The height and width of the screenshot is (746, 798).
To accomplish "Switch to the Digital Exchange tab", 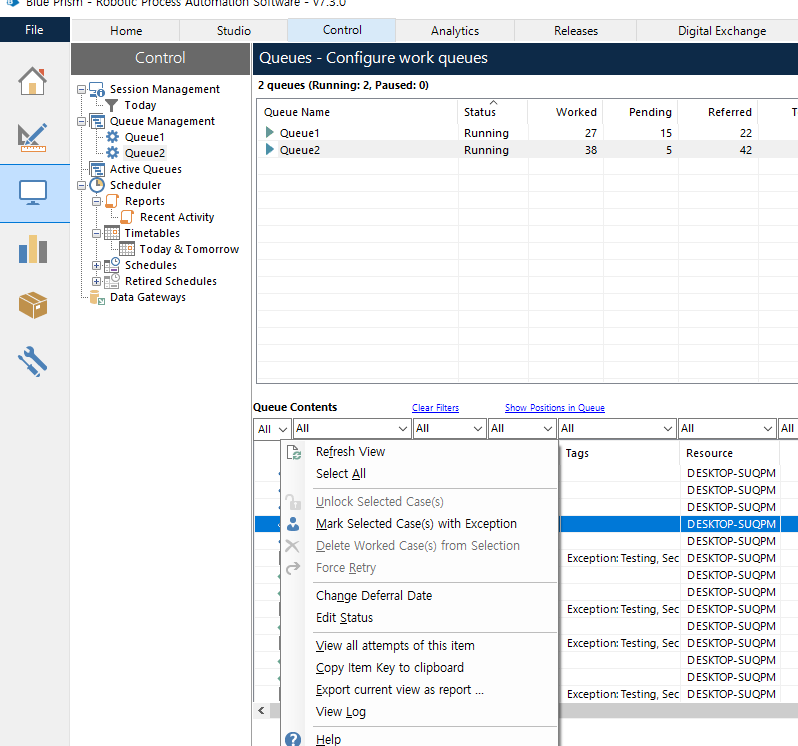I will (722, 31).
